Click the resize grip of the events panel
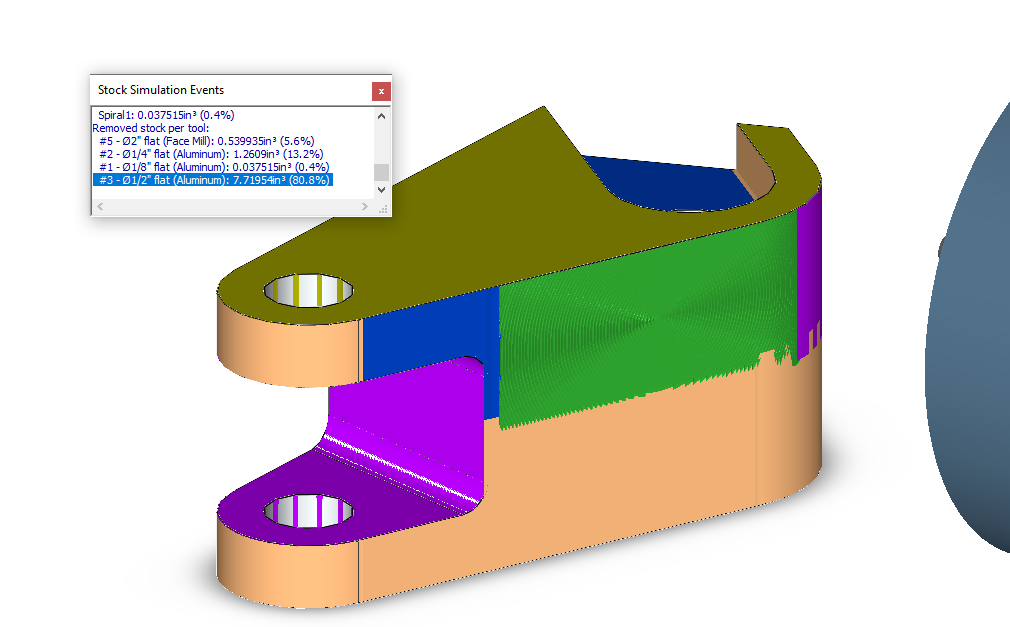 [x=383, y=208]
